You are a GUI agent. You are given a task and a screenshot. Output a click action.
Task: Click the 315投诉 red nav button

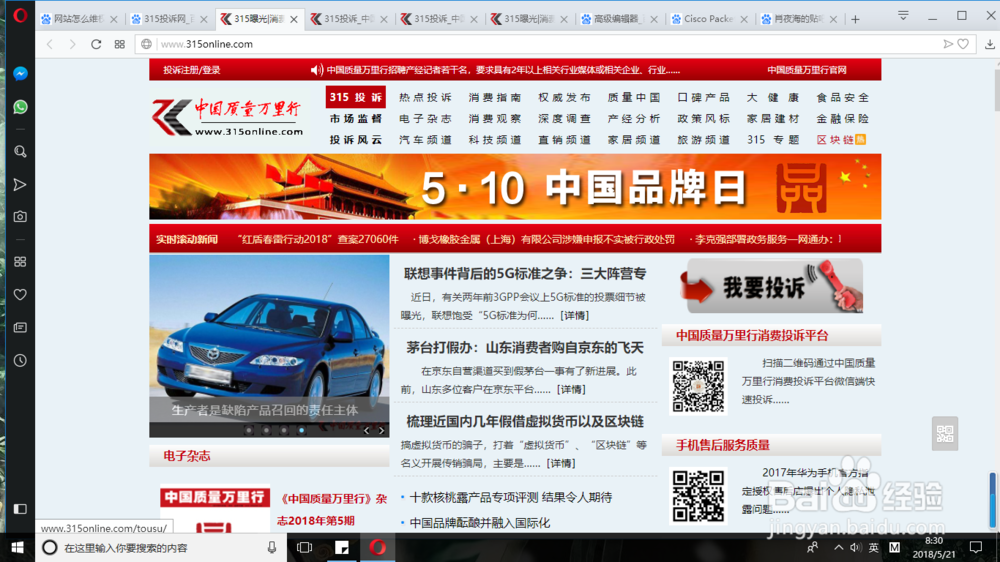click(356, 97)
